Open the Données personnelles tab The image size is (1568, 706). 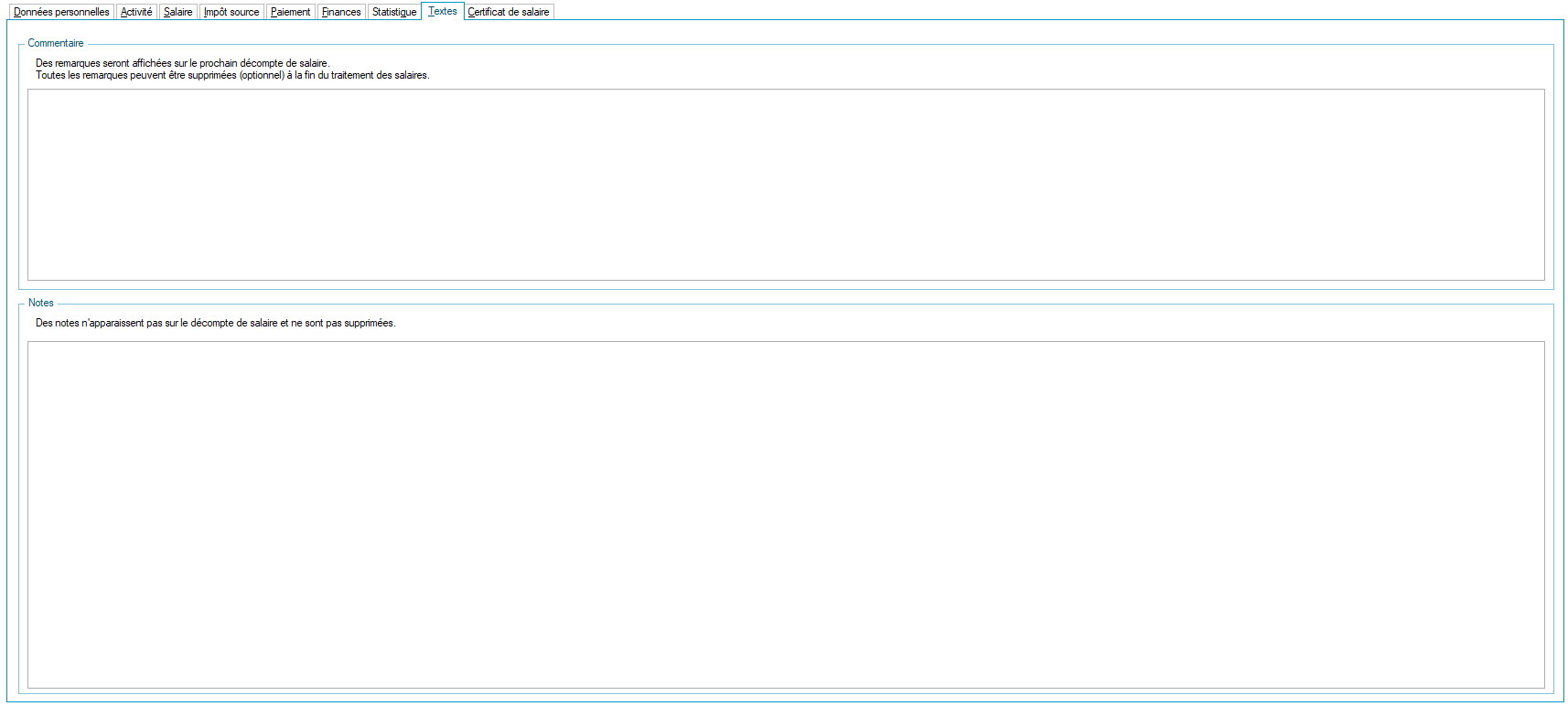pyautogui.click(x=61, y=12)
